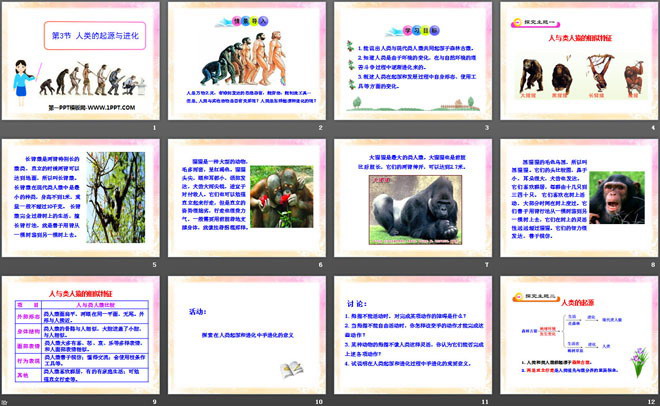The height and width of the screenshot is (406, 660).
Task: Click the slide number 9 label
Action: click(x=154, y=402)
